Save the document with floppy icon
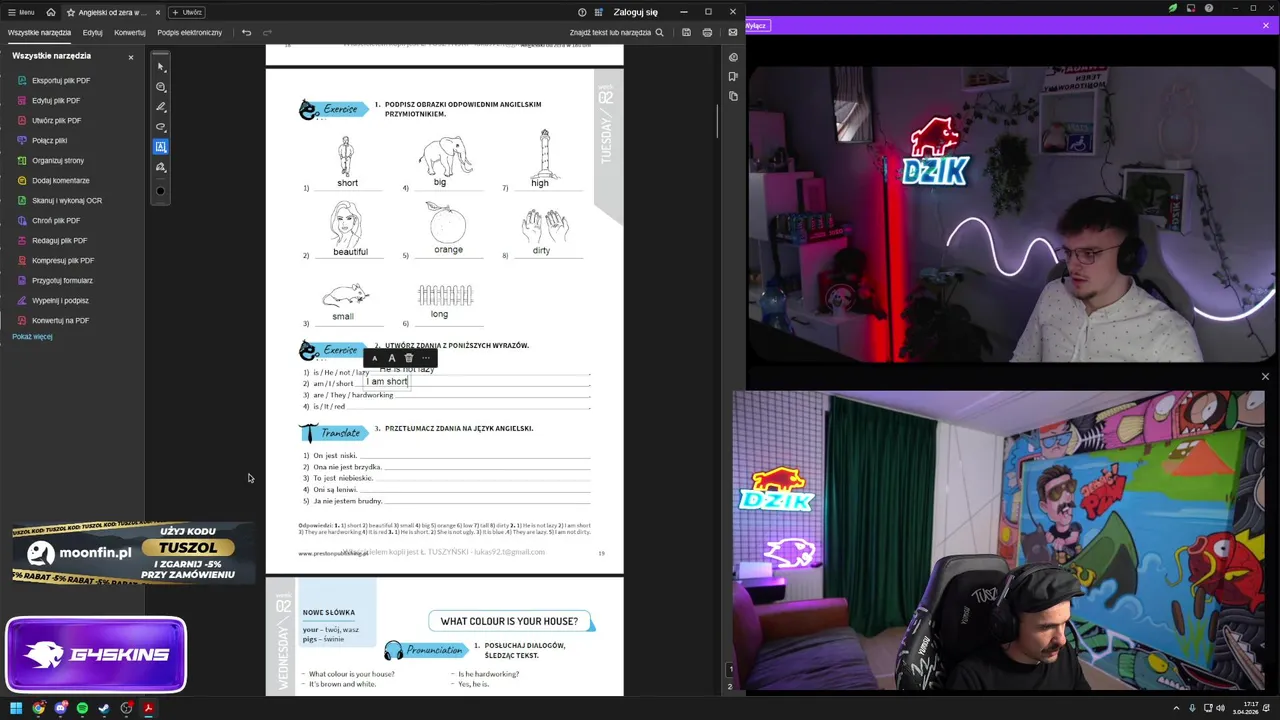 click(686, 32)
